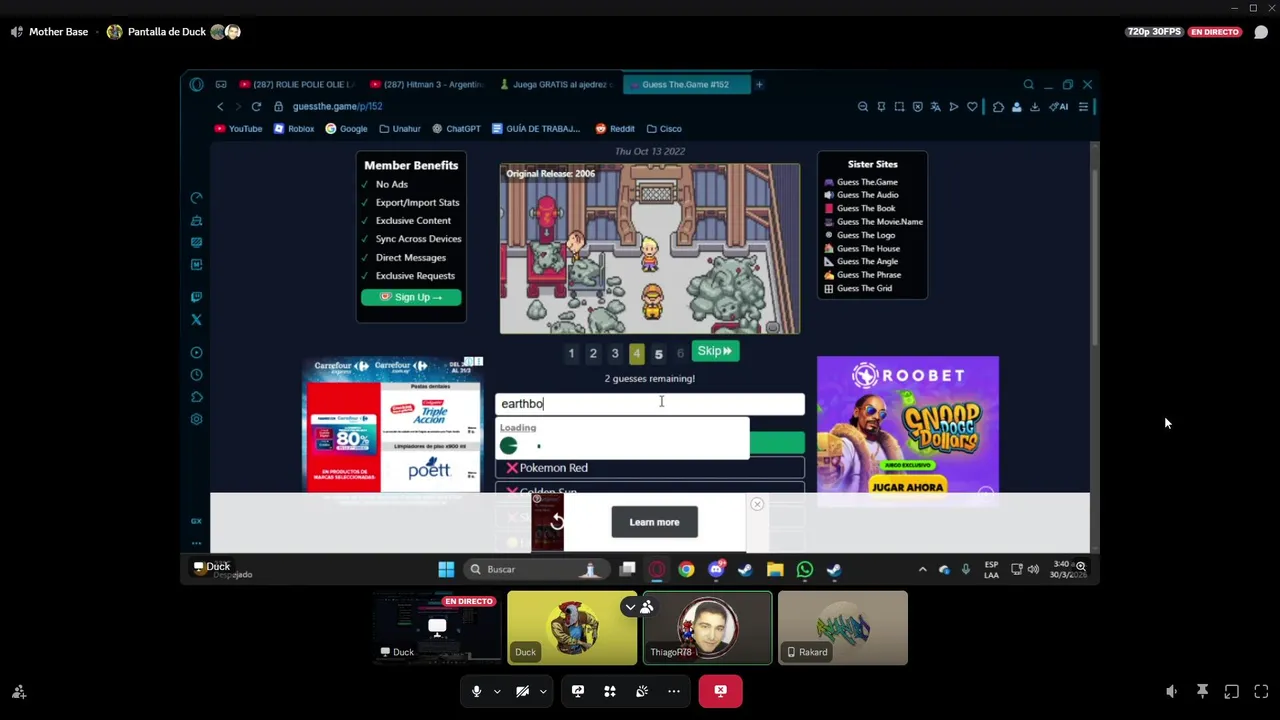Image resolution: width=1280 pixels, height=720 pixels.
Task: Select Duck's yellow avatar tile
Action: [572, 628]
